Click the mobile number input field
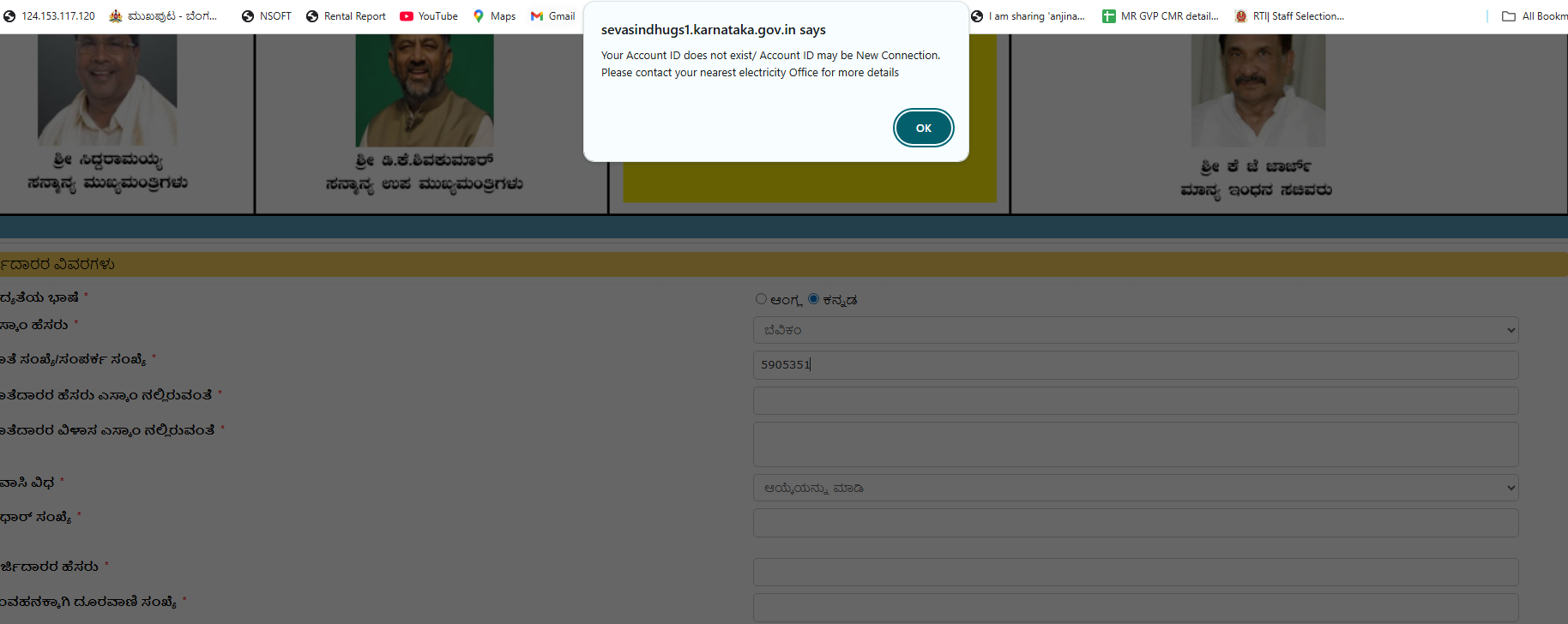This screenshot has height=624, width=1568. (x=1136, y=608)
